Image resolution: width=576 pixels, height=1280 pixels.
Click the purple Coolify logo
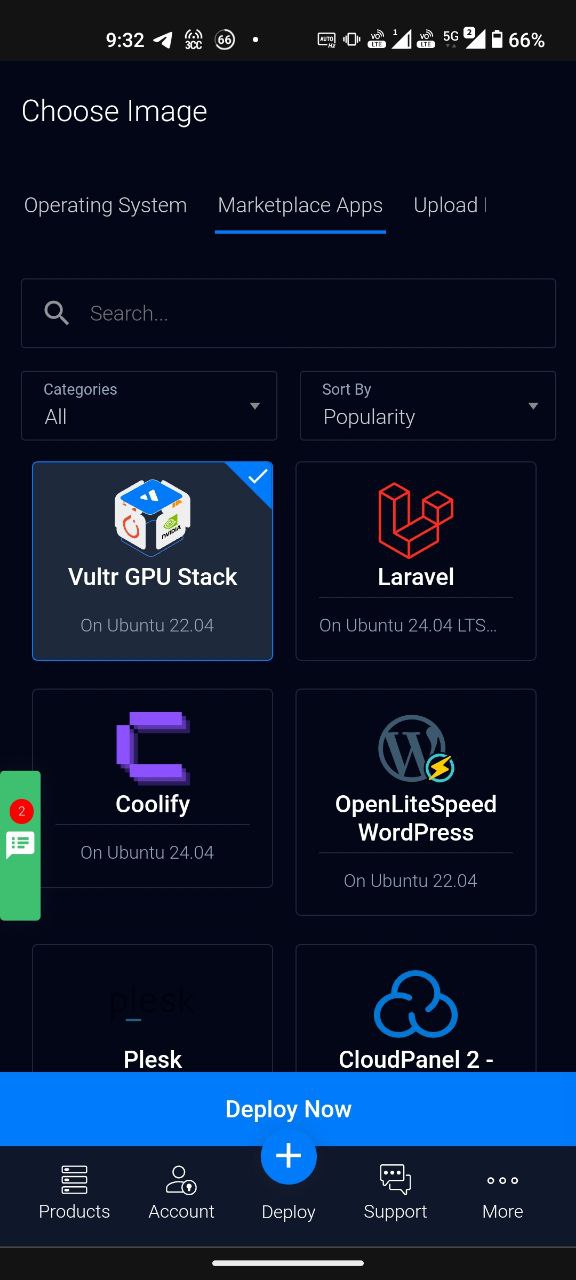pyautogui.click(x=152, y=747)
